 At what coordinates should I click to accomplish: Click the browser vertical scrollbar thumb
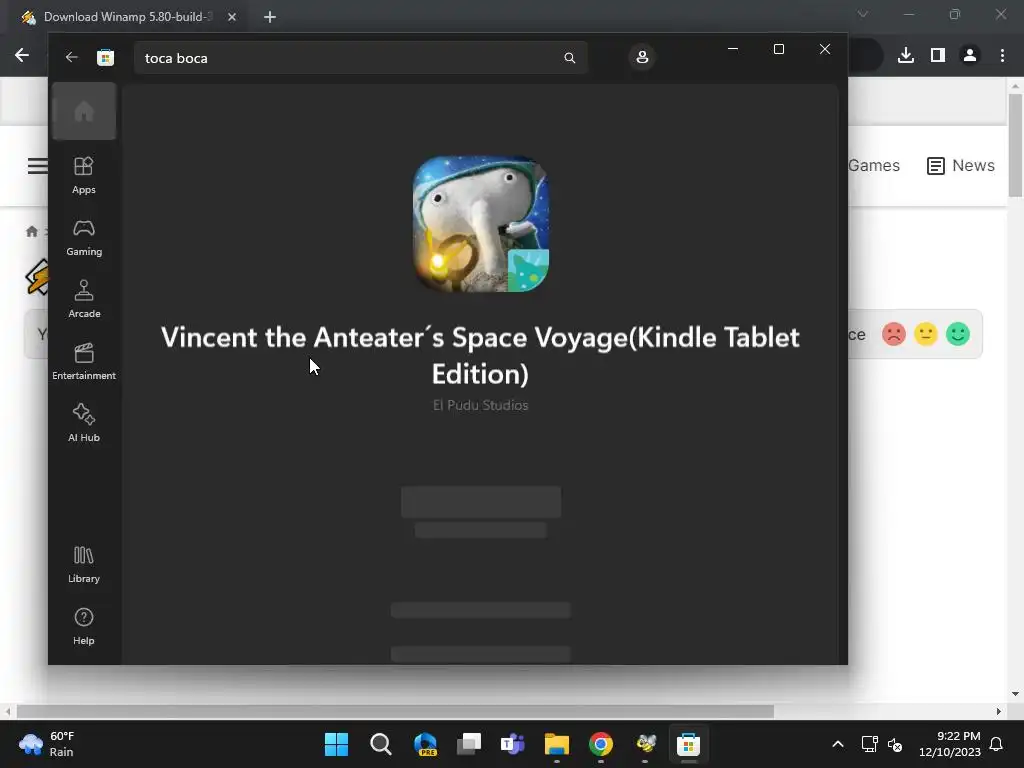tap(1015, 145)
